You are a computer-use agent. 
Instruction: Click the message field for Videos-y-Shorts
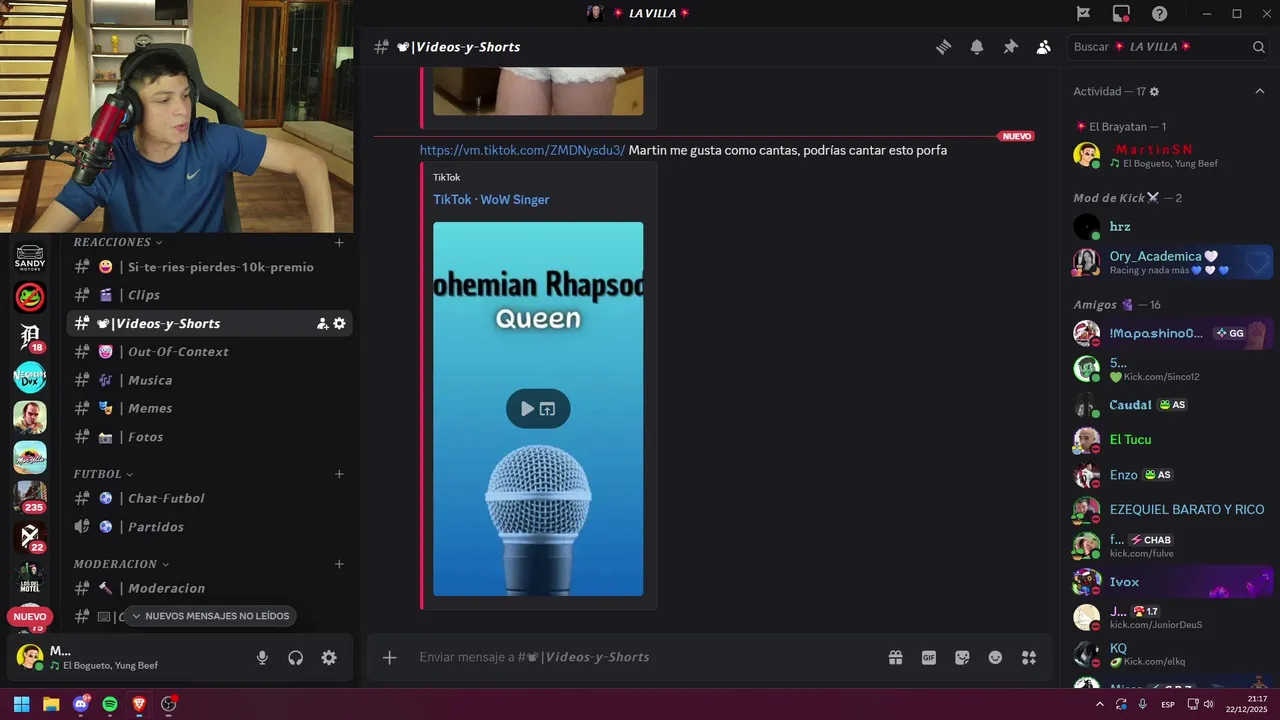(x=645, y=657)
